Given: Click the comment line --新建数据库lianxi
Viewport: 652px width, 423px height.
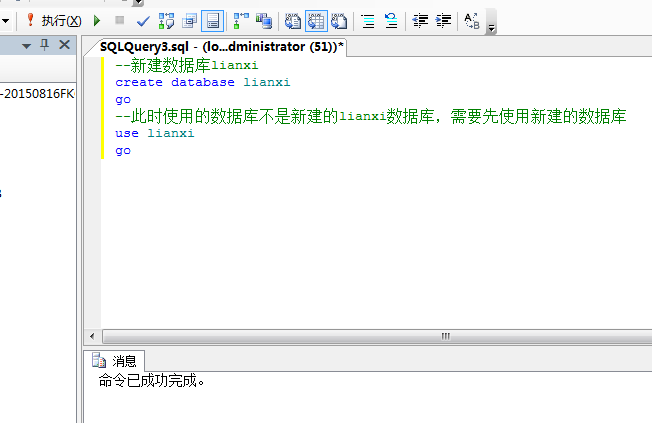Looking at the screenshot, I should [x=187, y=65].
